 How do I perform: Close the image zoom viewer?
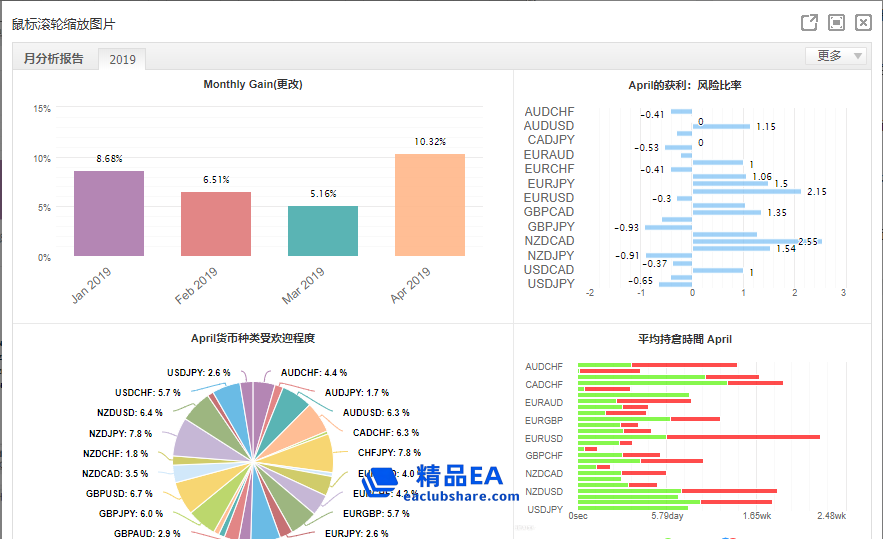pos(863,23)
